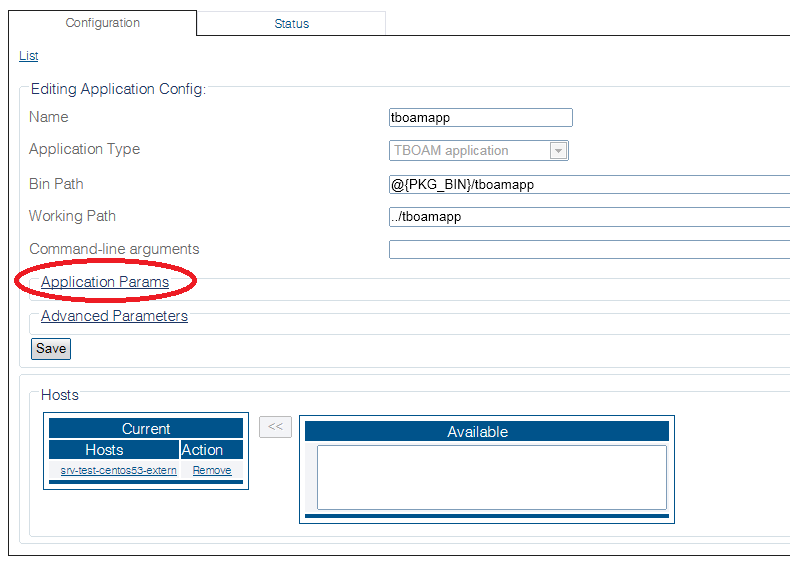The width and height of the screenshot is (790, 569).
Task: Expand the Advanced Parameters section
Action: coord(114,316)
